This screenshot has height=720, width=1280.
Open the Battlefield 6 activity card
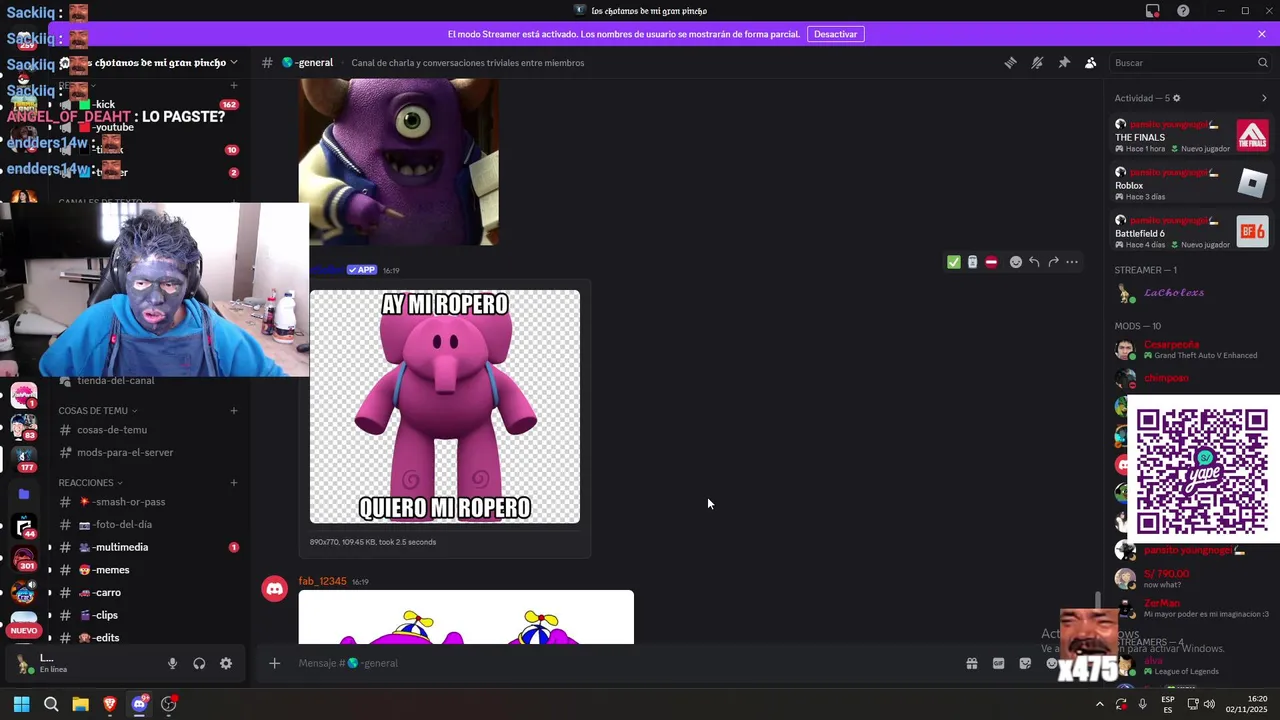pos(1191,232)
